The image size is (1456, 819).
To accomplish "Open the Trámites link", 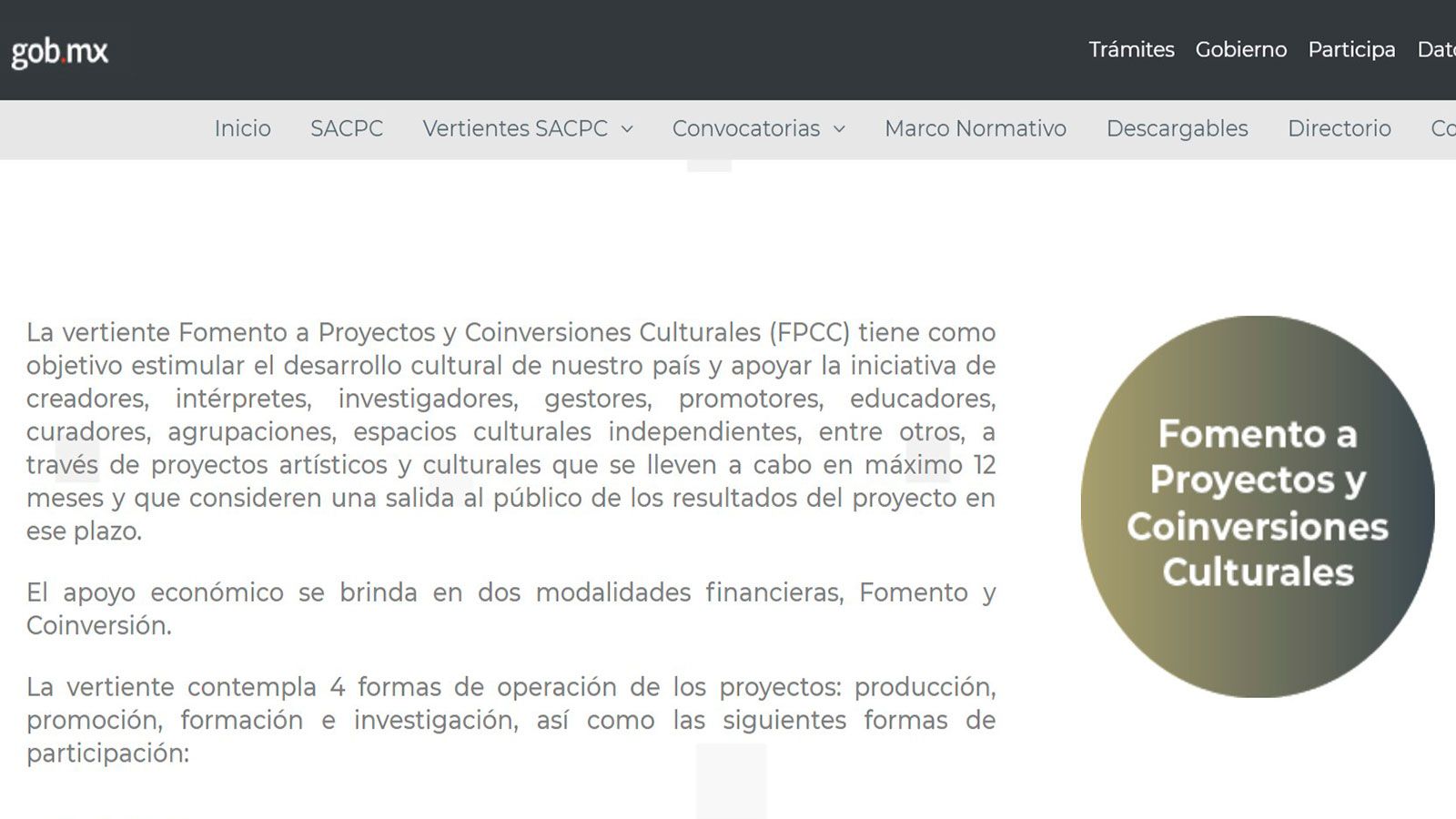I will coord(1131,49).
